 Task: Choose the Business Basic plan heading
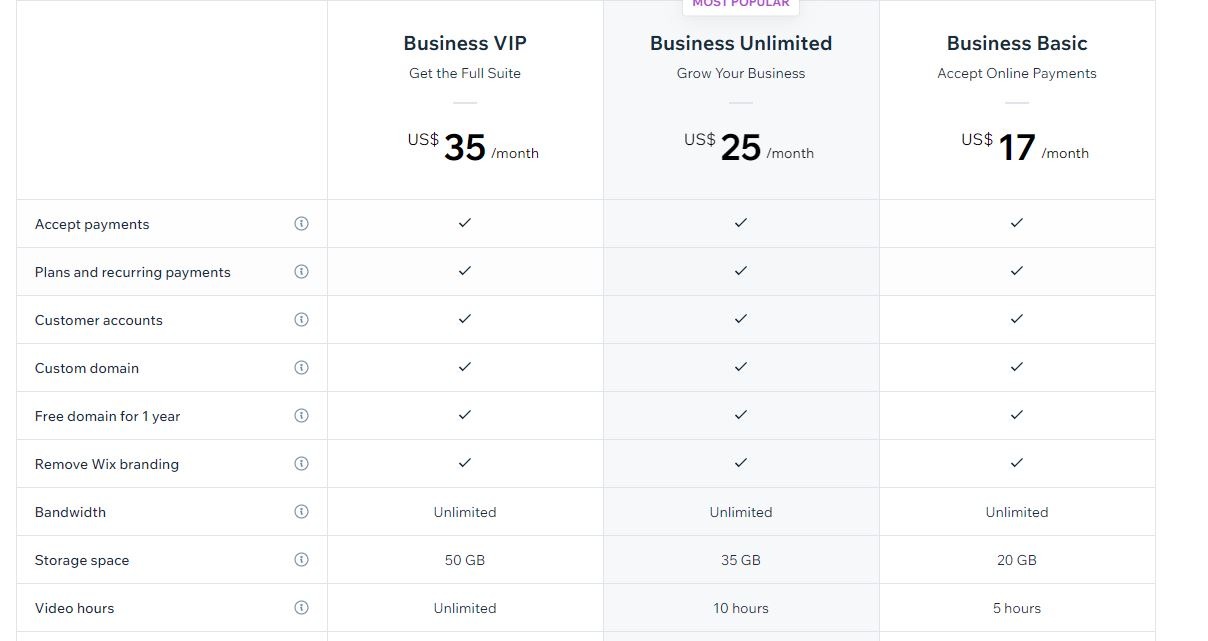click(x=1017, y=43)
